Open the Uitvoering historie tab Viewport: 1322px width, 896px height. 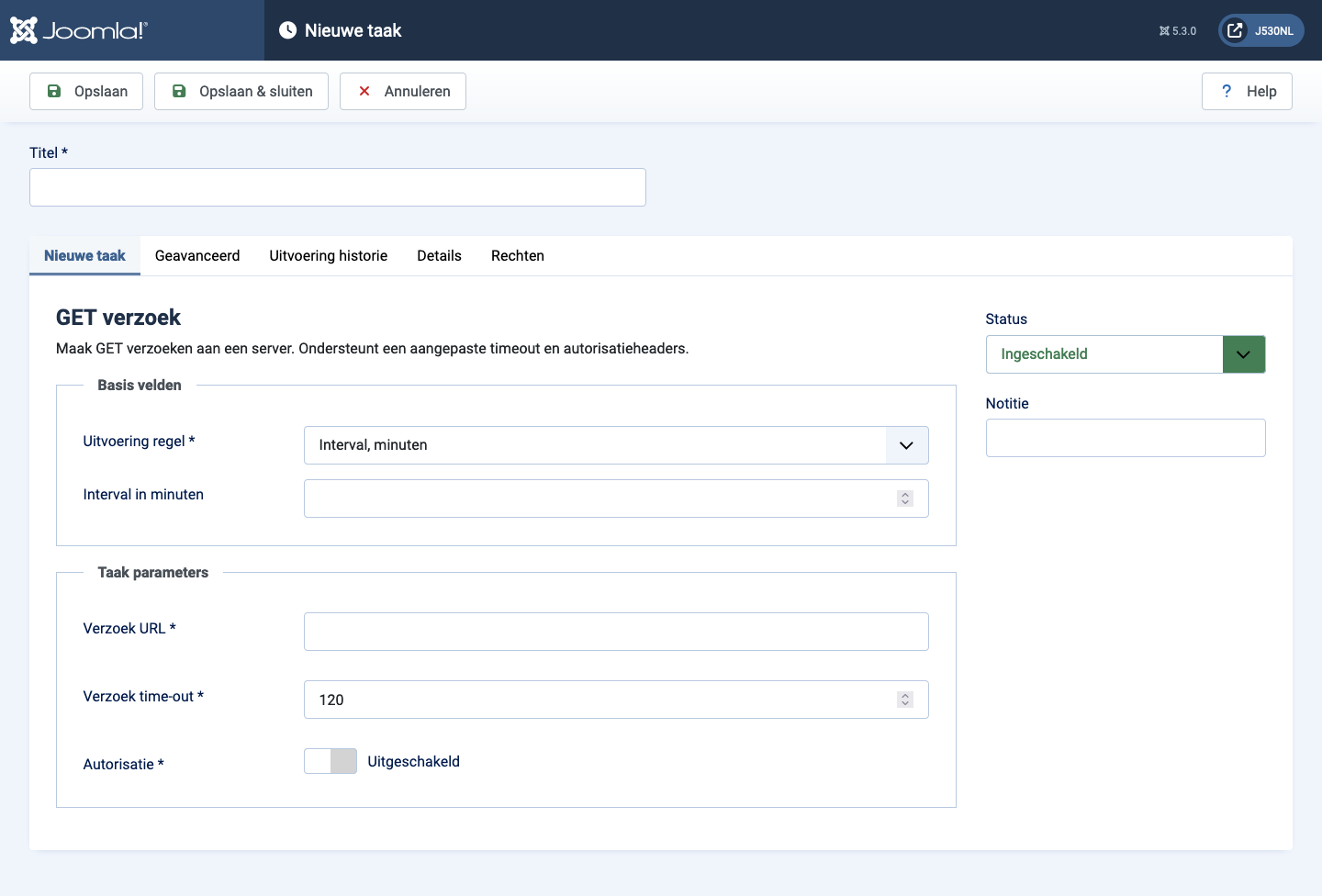tap(329, 255)
